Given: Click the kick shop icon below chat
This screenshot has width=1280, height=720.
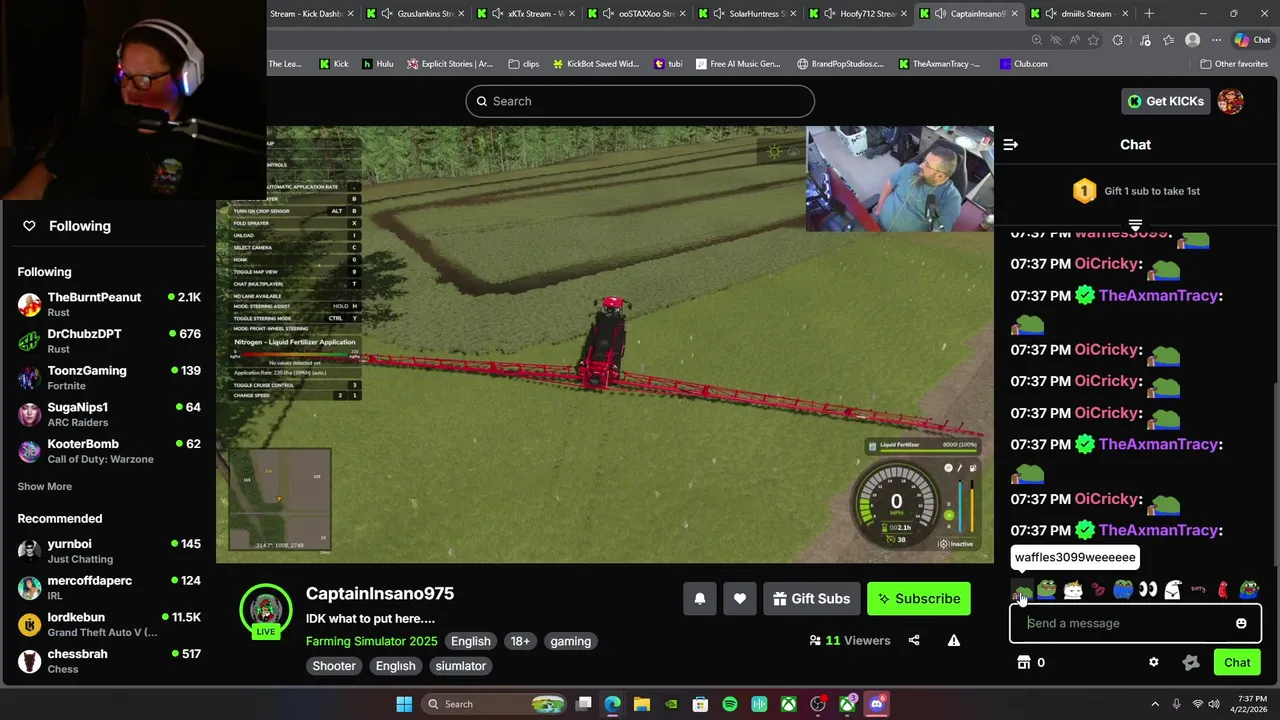Looking at the screenshot, I should (1024, 662).
